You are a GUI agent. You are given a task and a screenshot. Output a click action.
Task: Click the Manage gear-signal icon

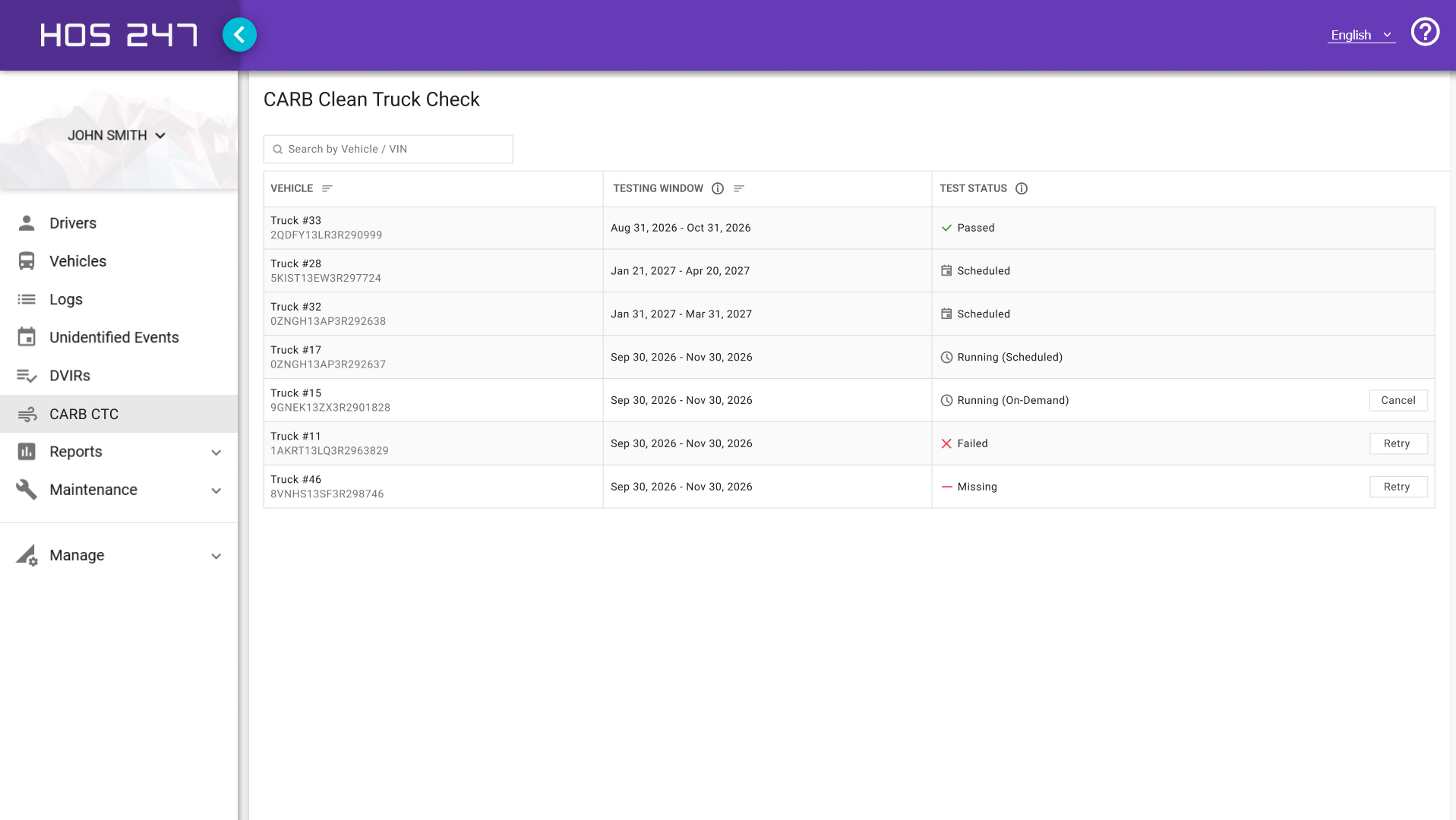point(27,555)
